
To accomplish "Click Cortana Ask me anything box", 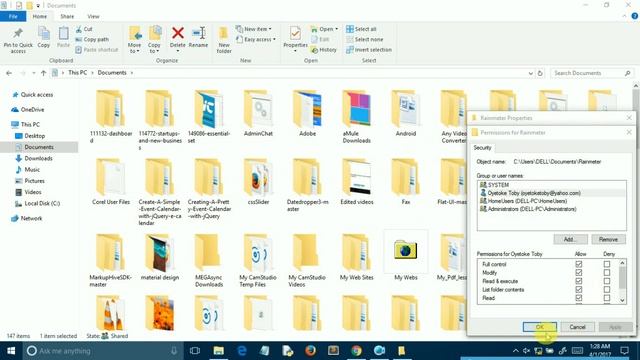I will (102, 351).
